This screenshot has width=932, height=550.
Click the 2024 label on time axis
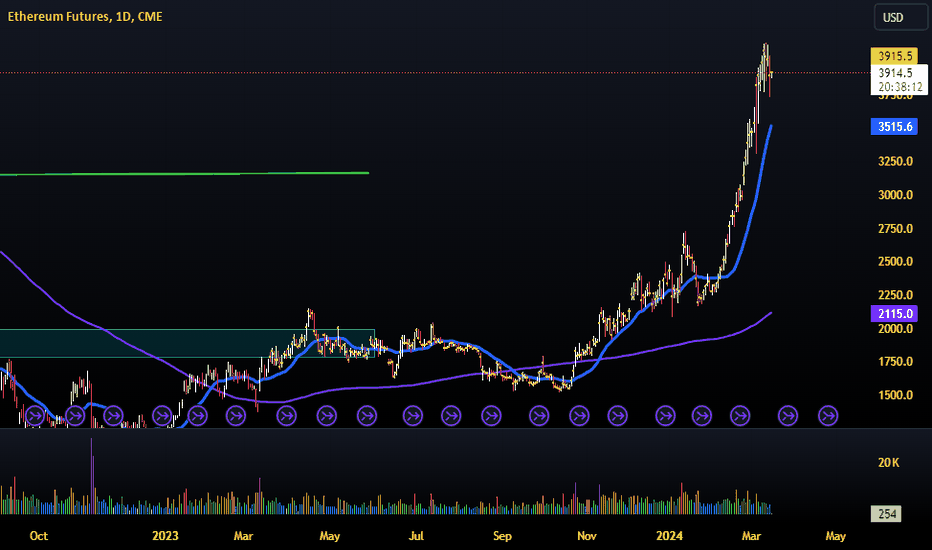coord(669,536)
